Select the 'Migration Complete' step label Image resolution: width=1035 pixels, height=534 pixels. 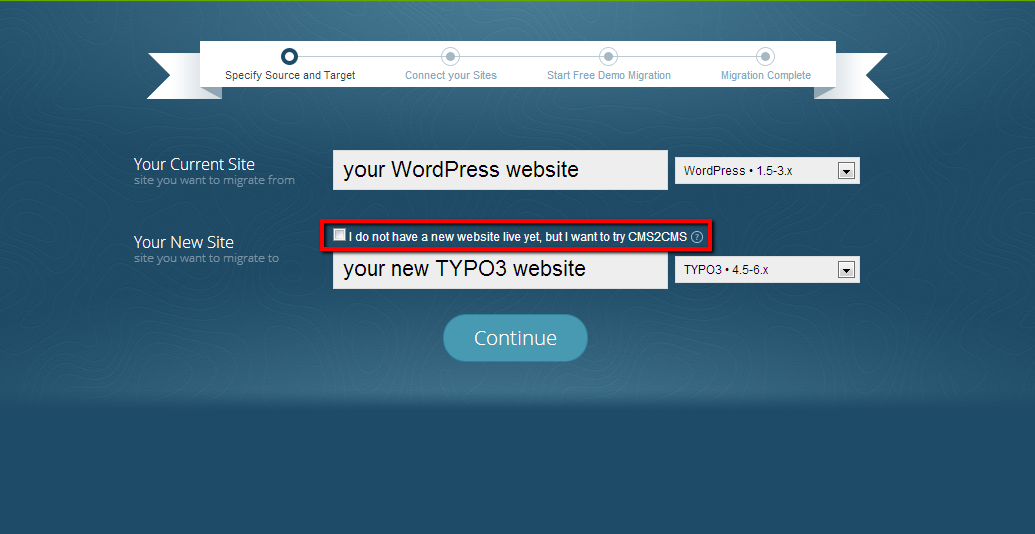[x=766, y=75]
